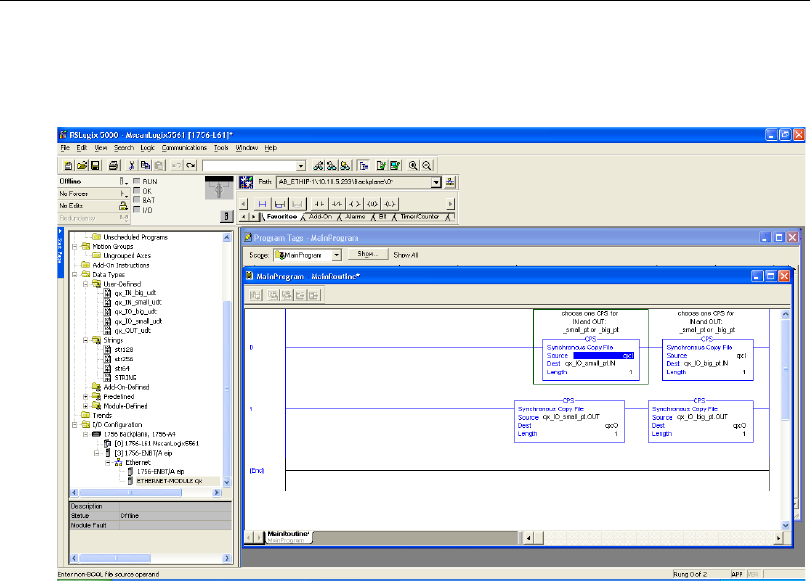810x581 pixels.
Task: Click the Open file icon
Action: (x=81, y=164)
